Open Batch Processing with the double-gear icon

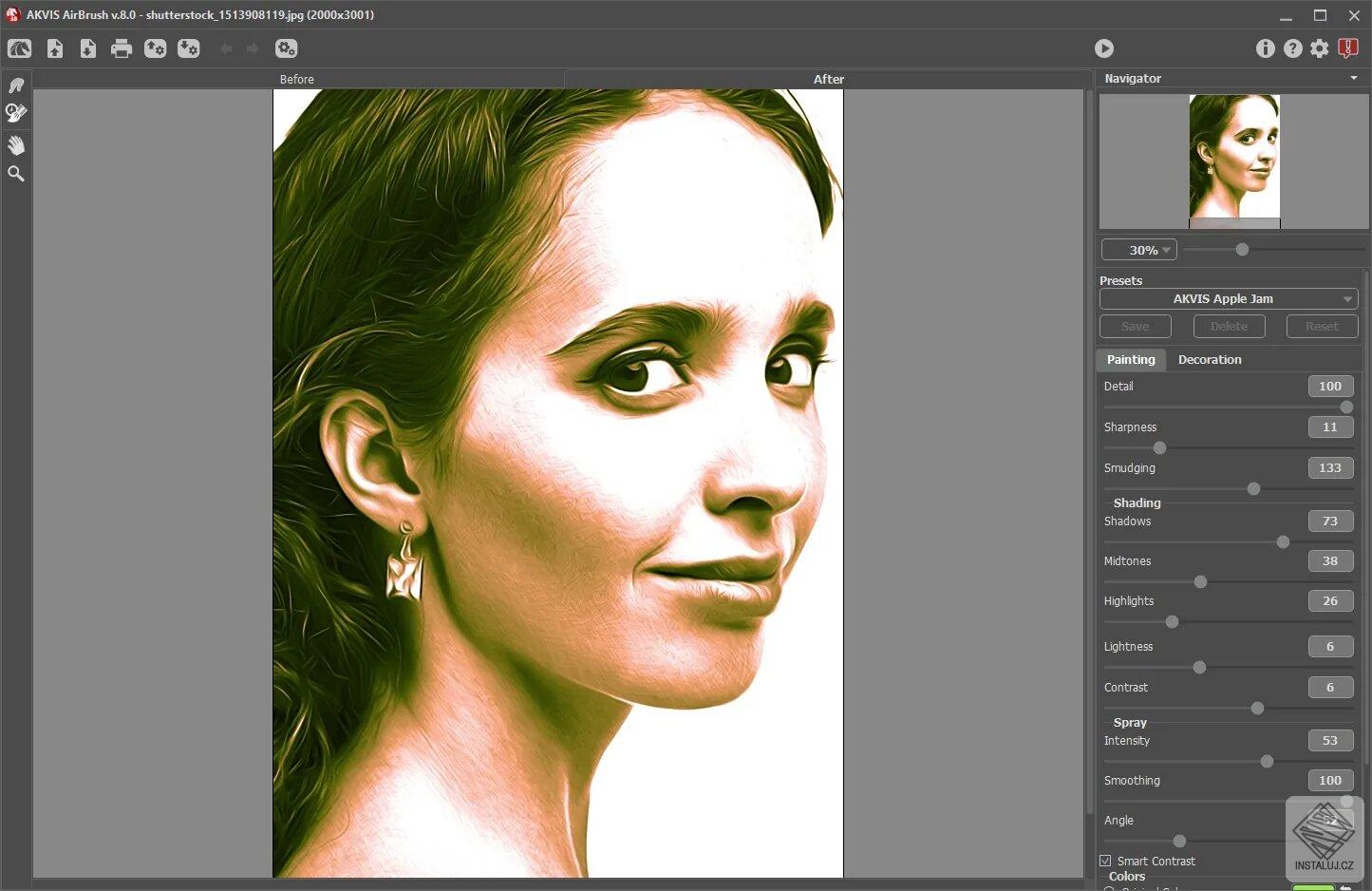(286, 47)
